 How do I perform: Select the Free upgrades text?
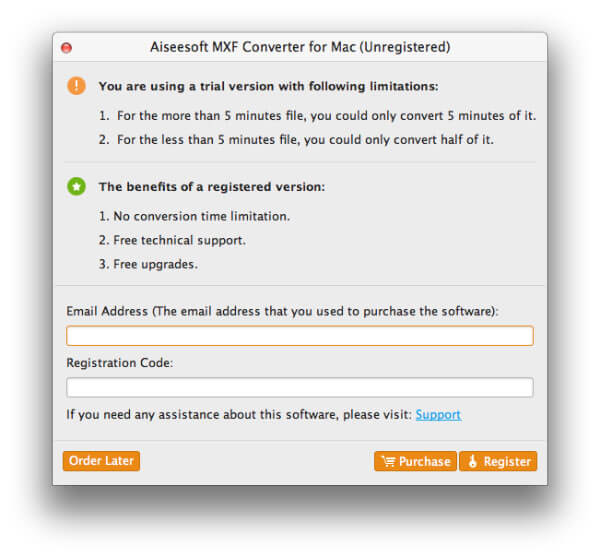point(148,264)
